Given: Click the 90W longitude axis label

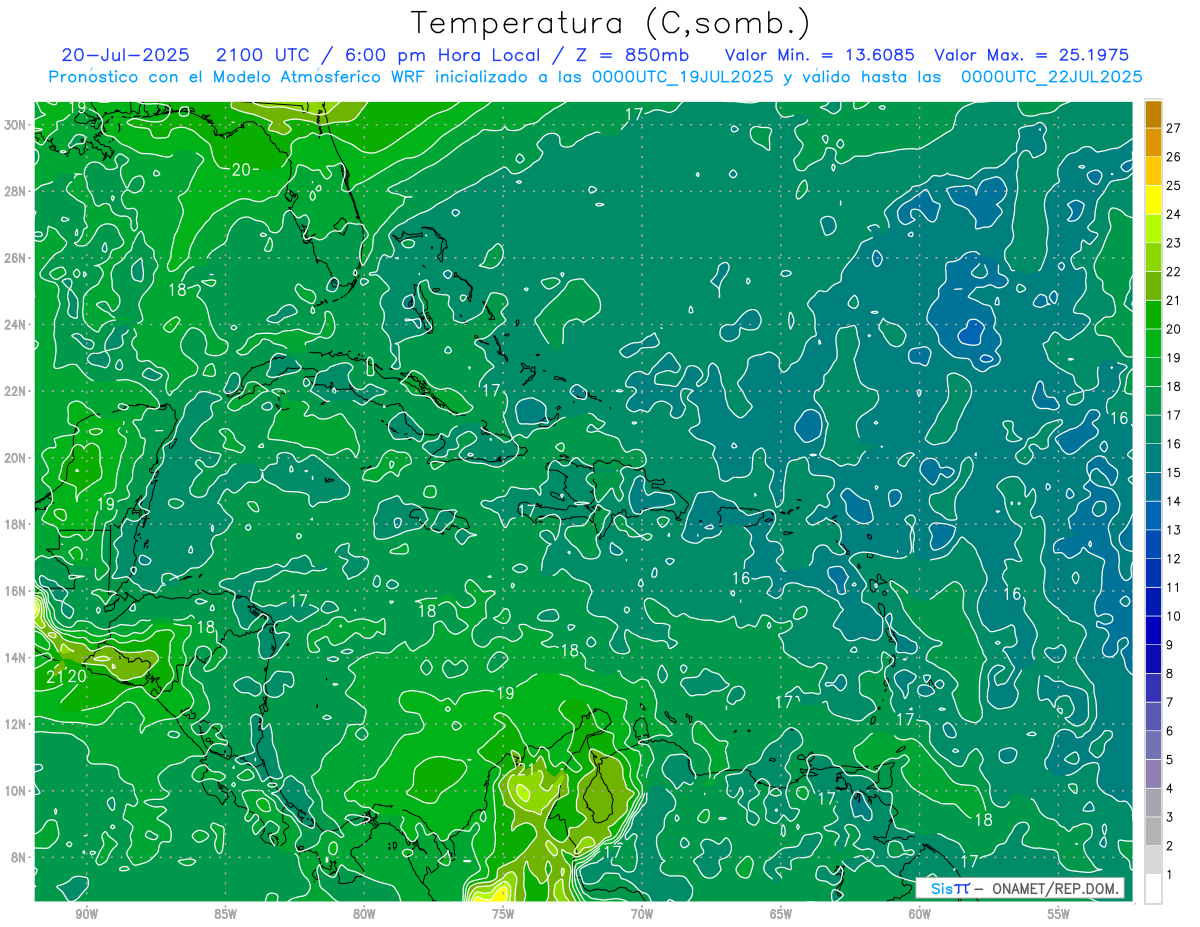Looking at the screenshot, I should 86,914.
